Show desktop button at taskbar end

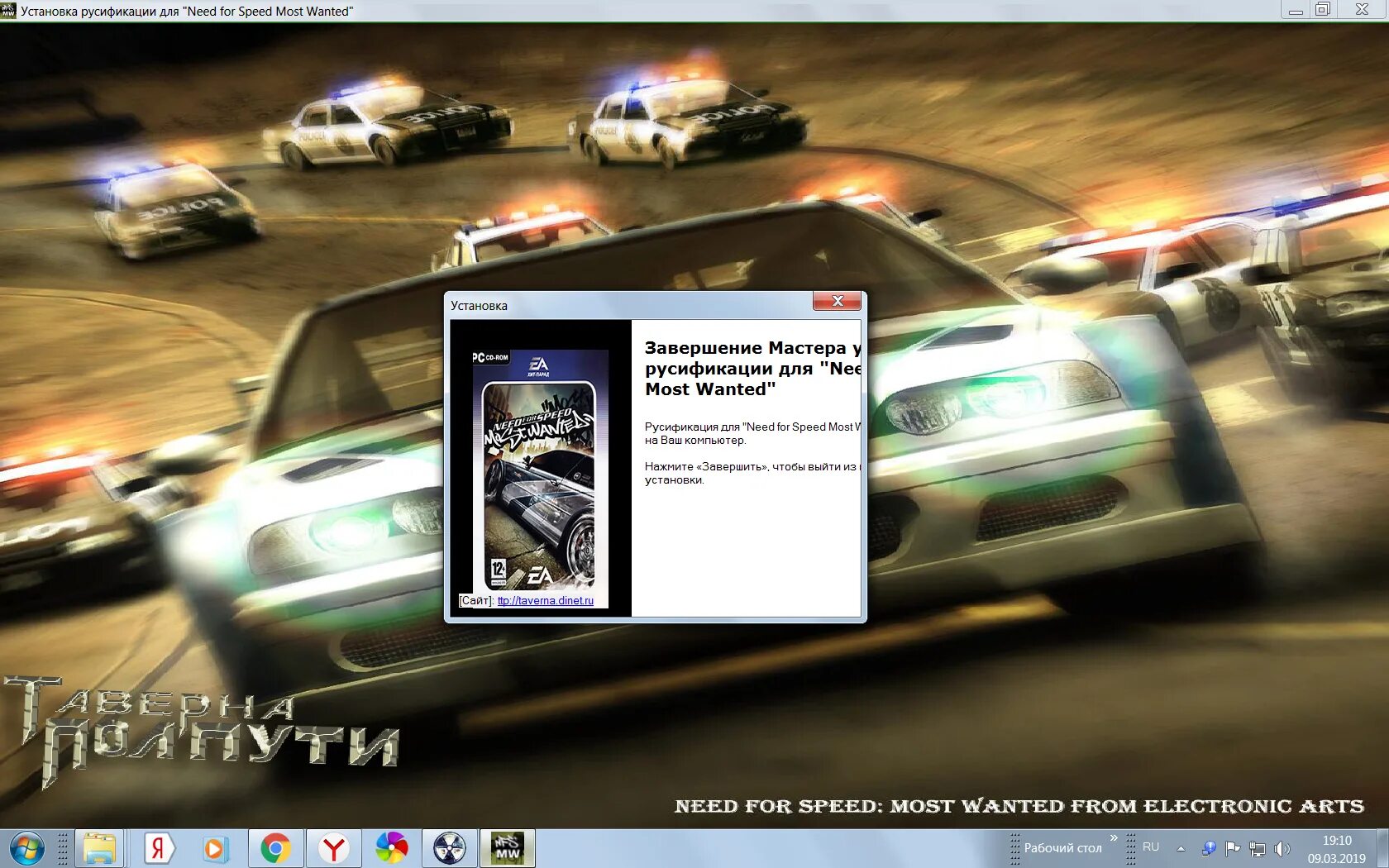[1382, 848]
